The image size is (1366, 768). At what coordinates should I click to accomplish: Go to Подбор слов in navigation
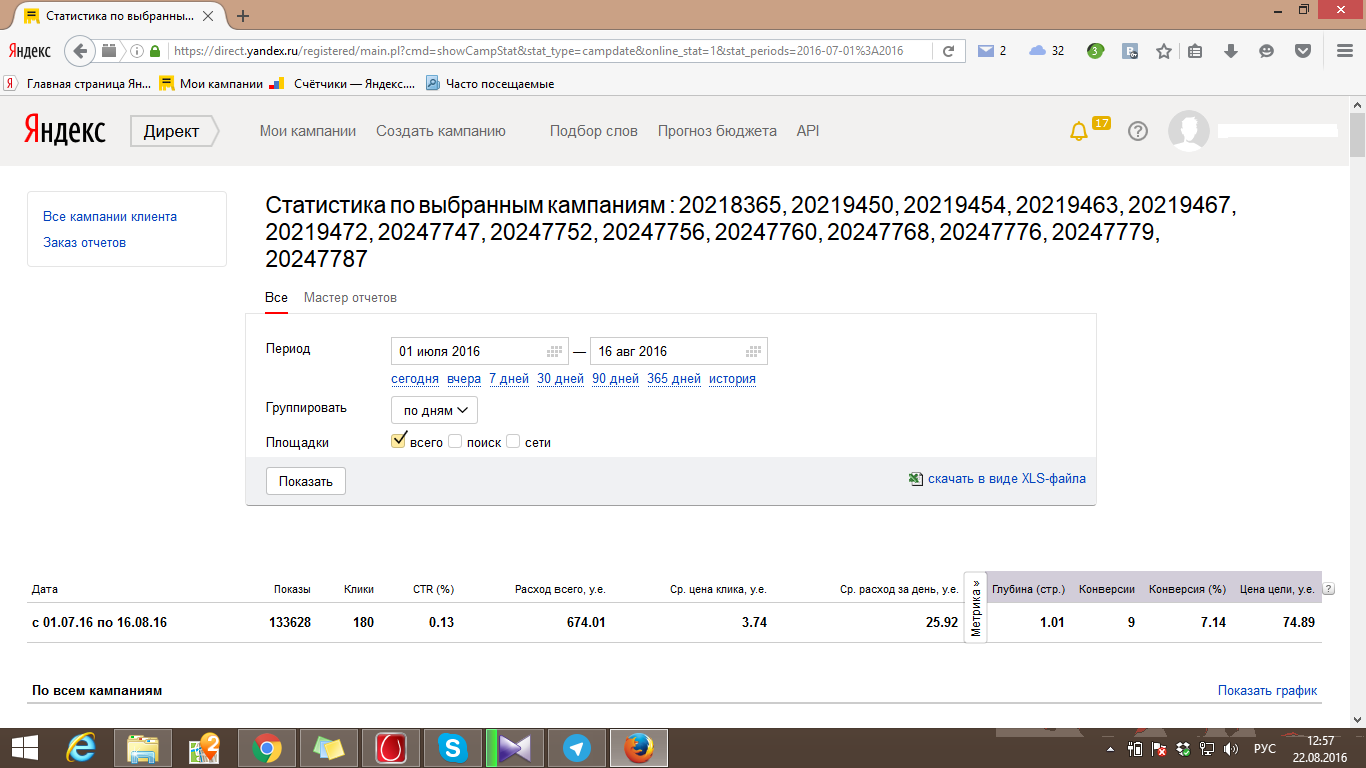coord(594,131)
